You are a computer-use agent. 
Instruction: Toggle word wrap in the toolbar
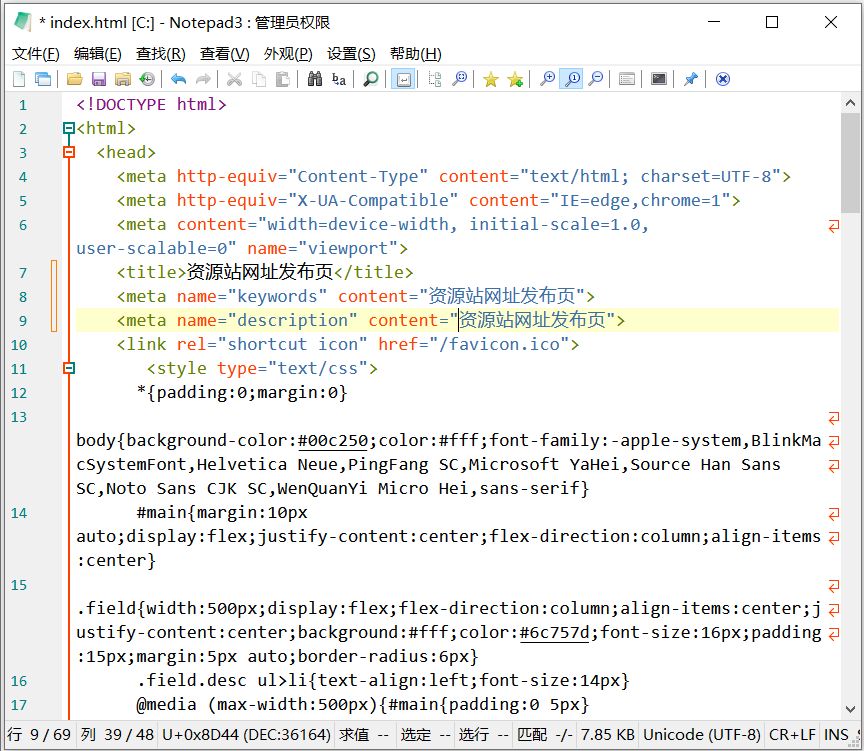[403, 79]
